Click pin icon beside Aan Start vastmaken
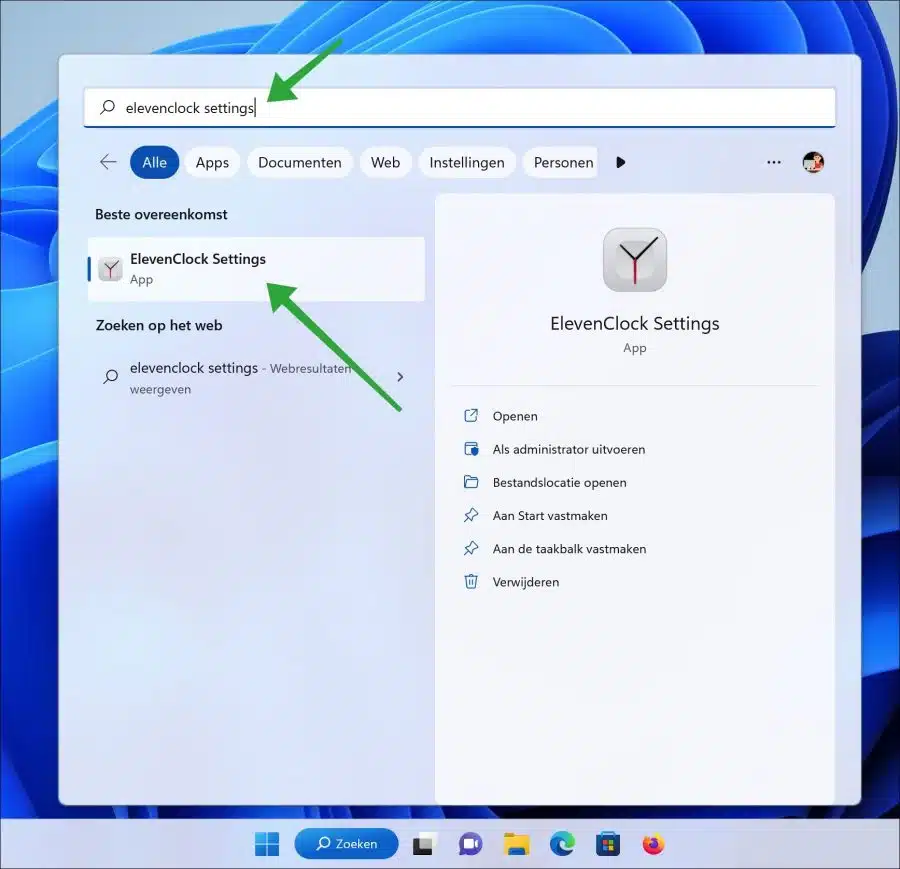Image resolution: width=900 pixels, height=869 pixels. (x=471, y=515)
